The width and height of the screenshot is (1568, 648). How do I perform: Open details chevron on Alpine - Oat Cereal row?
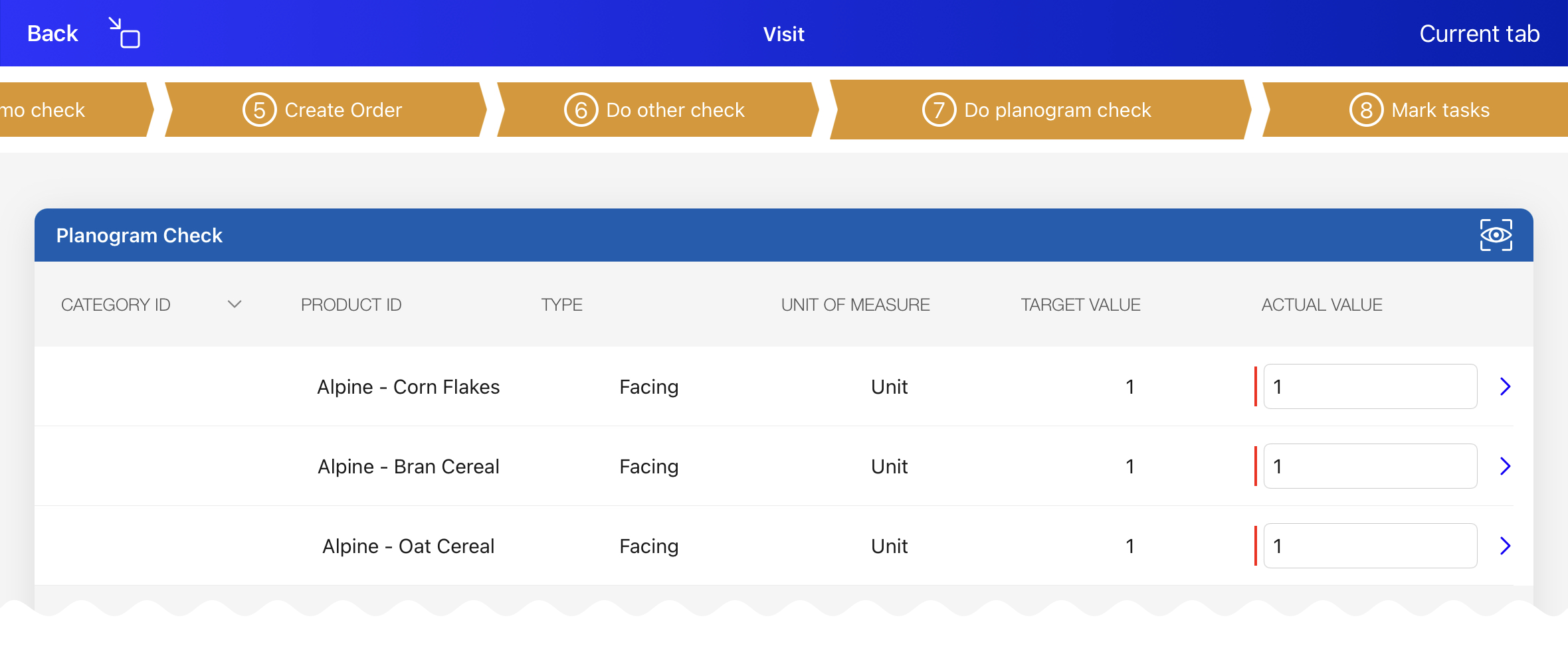click(1507, 546)
